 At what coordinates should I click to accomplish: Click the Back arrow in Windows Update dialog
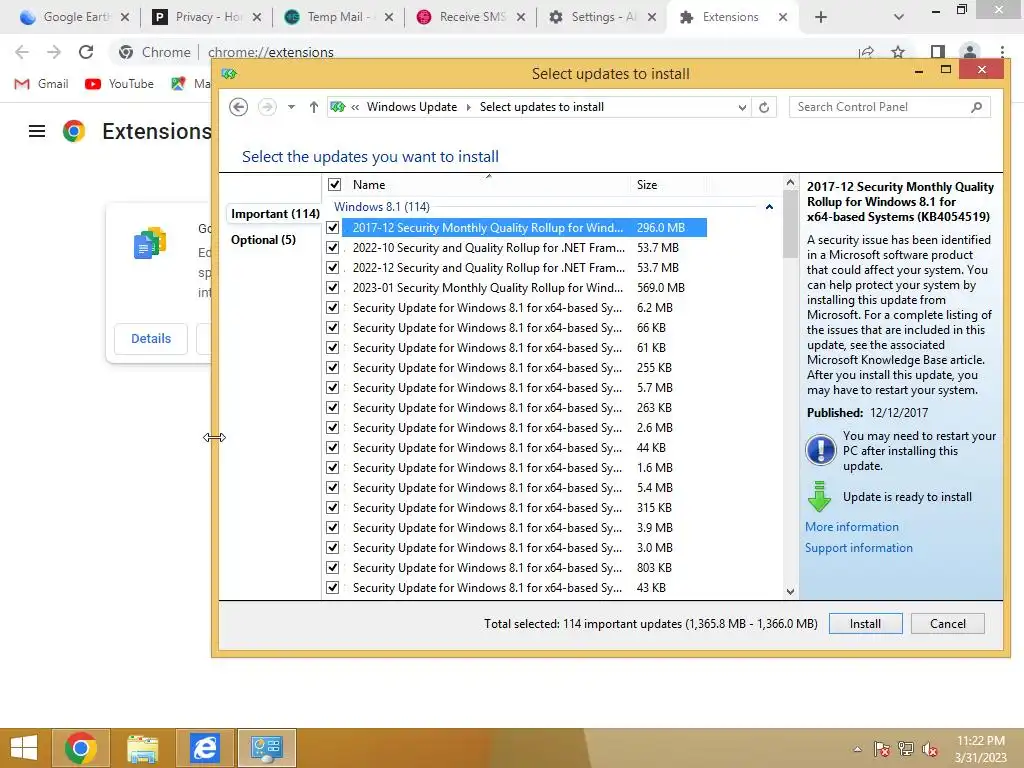click(x=238, y=107)
